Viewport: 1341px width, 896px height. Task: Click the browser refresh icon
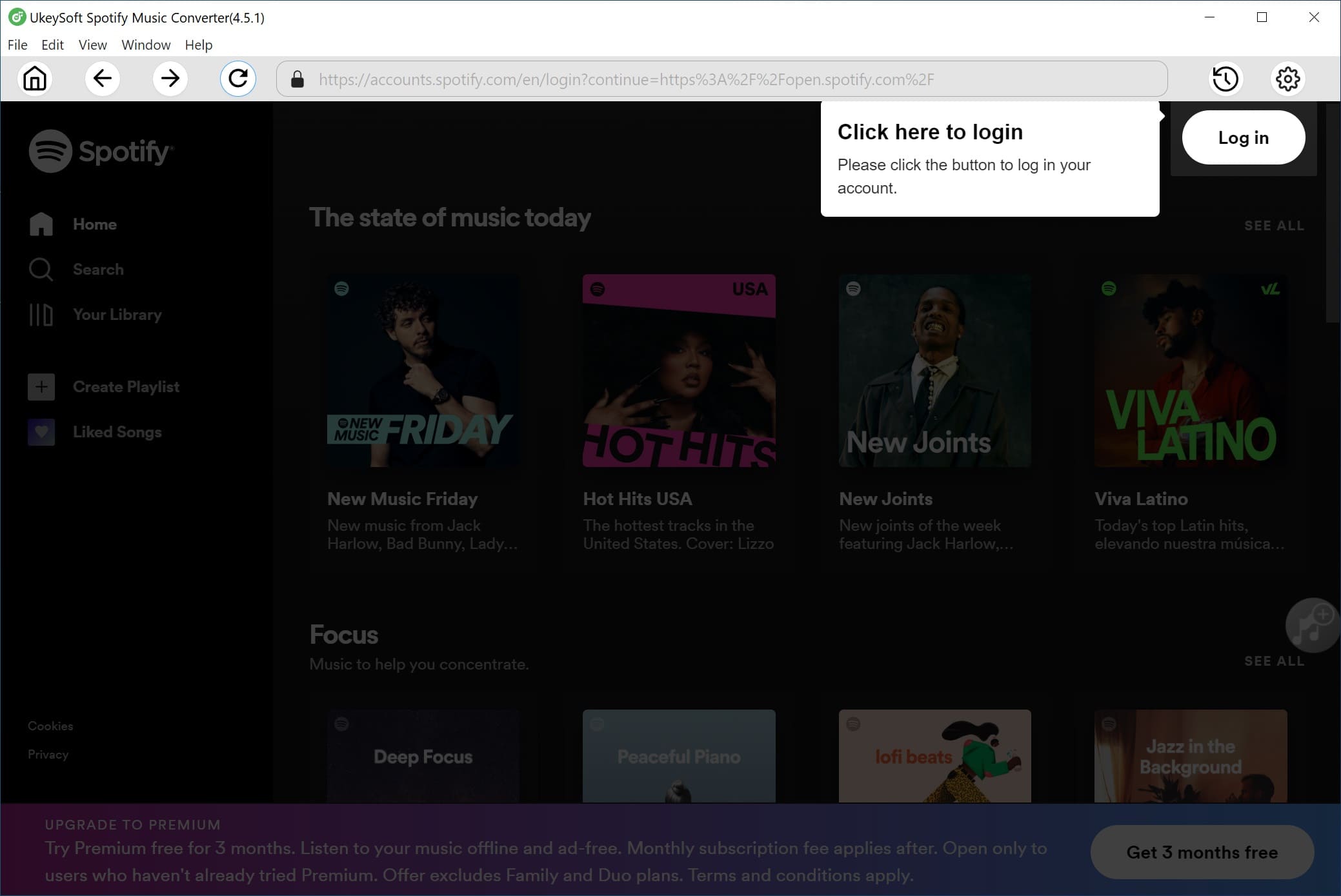[238, 79]
